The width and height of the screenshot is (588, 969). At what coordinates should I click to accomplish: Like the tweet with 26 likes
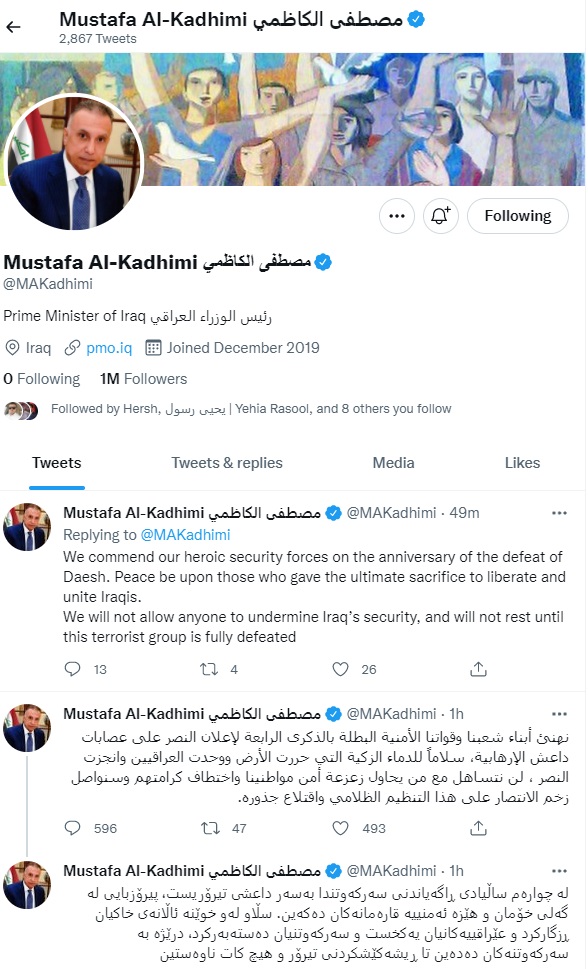click(341, 669)
